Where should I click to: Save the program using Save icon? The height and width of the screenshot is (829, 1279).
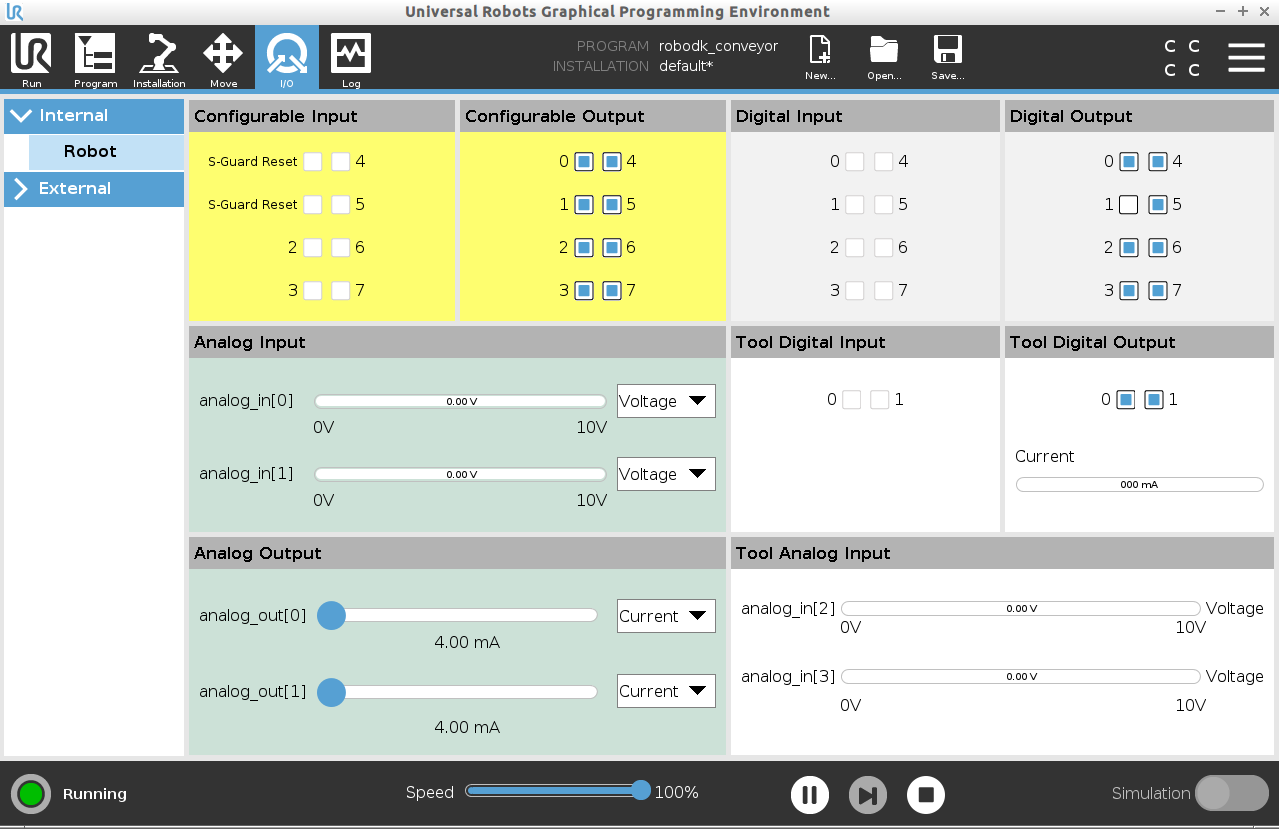click(x=947, y=58)
